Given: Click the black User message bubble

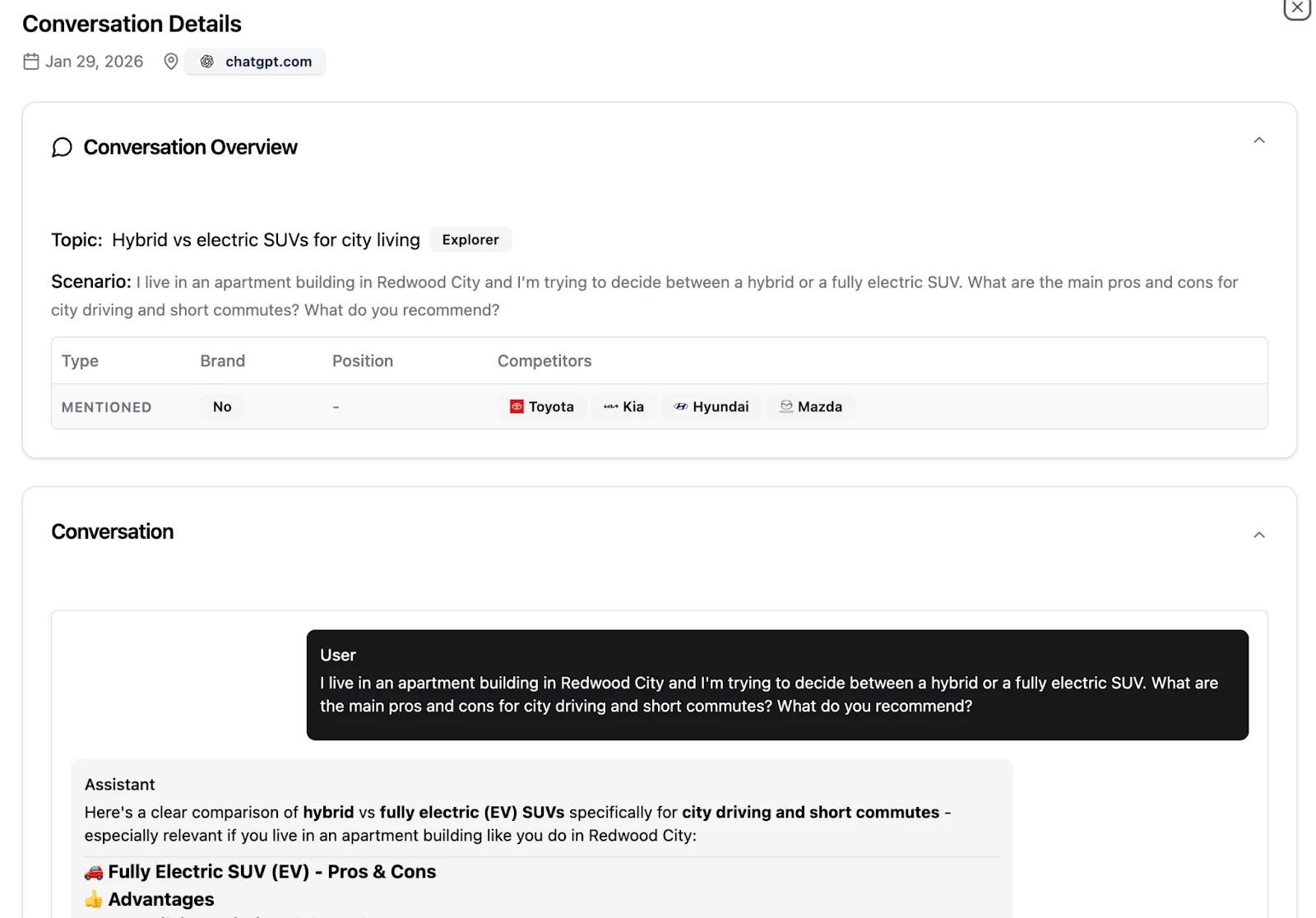Looking at the screenshot, I should 777,685.
